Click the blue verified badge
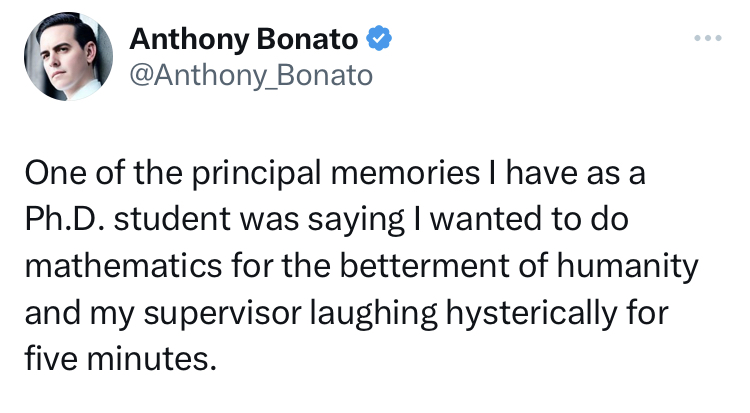750x413 pixels. [379, 39]
